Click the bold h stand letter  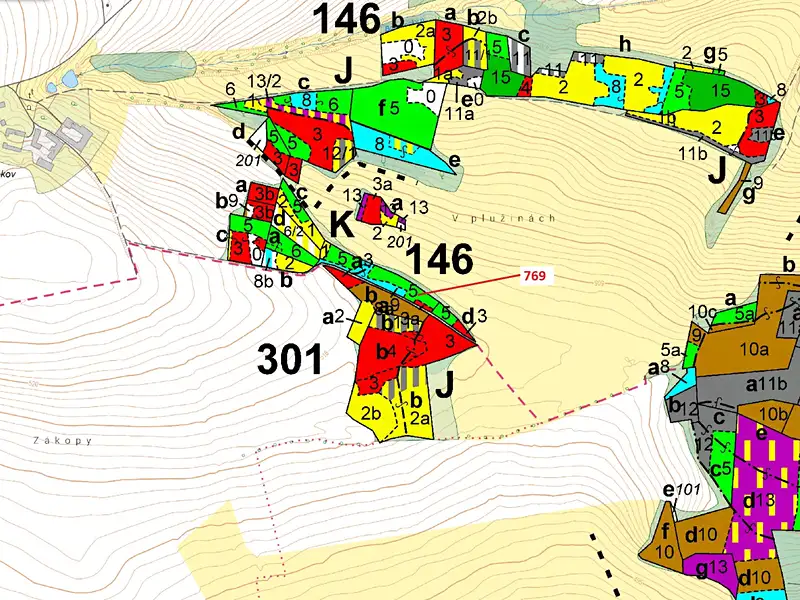624,44
